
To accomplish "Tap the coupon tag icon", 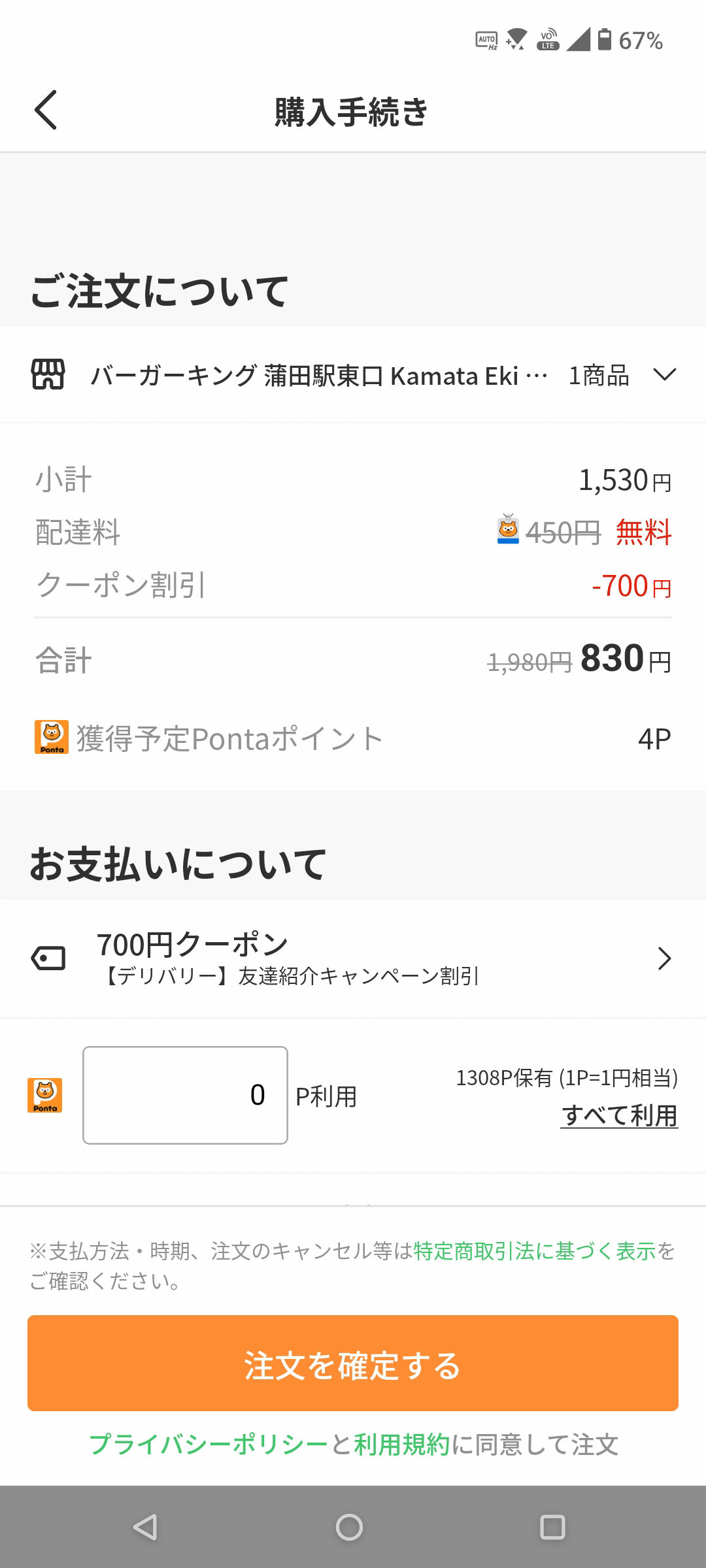I will coord(48,958).
